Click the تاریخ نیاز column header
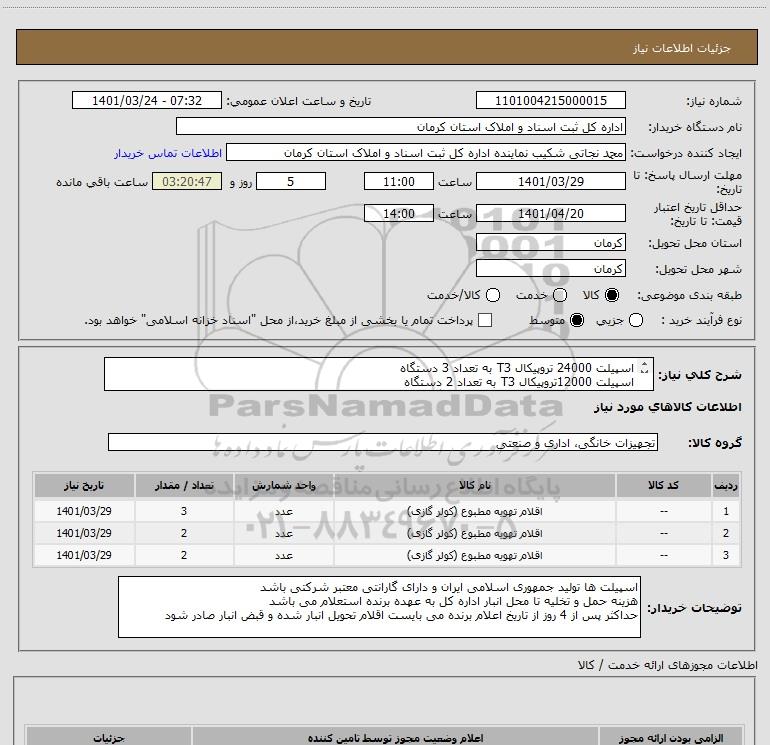770x745 pixels. pyautogui.click(x=84, y=485)
